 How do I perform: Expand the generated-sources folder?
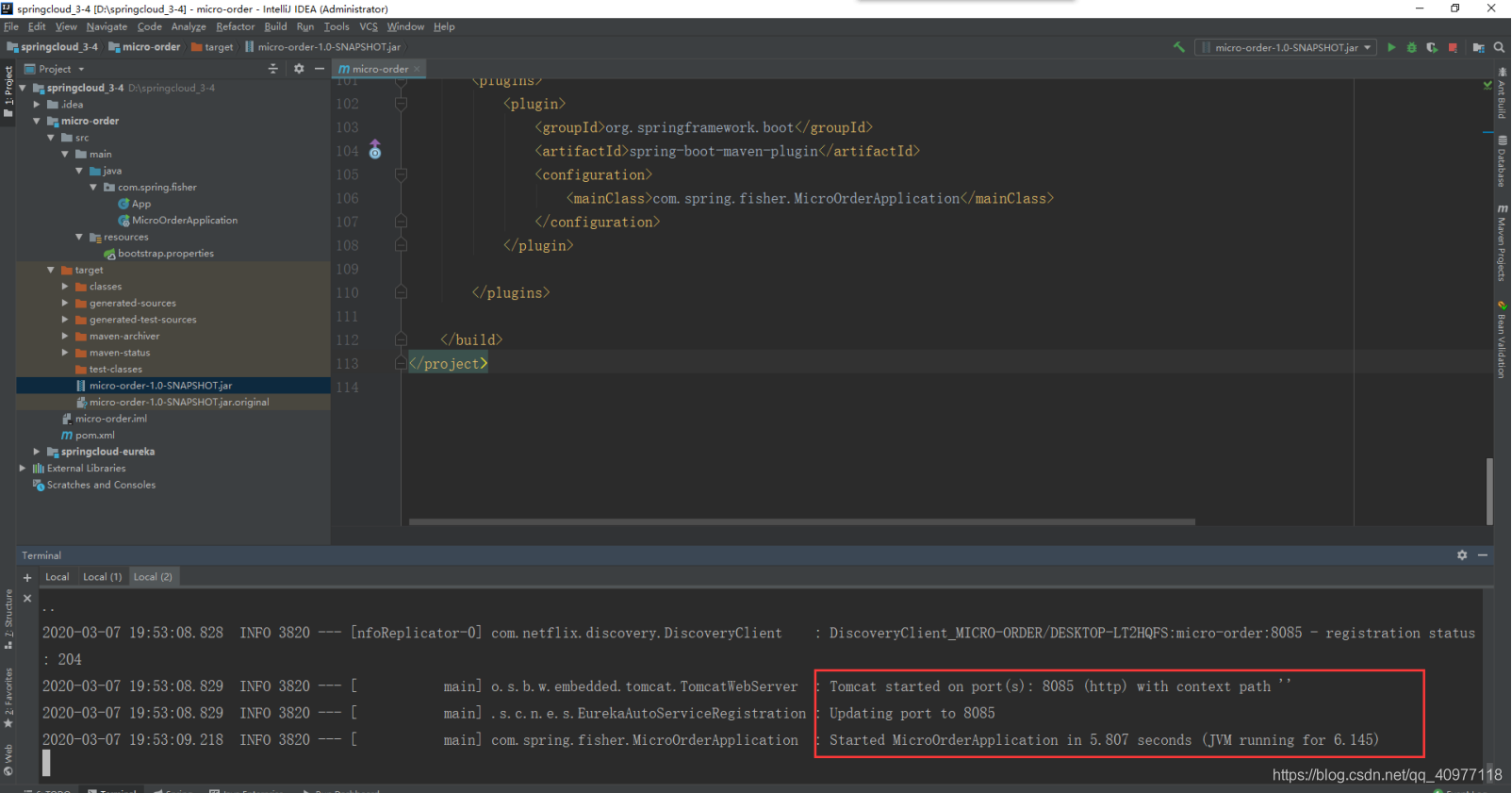(x=65, y=303)
